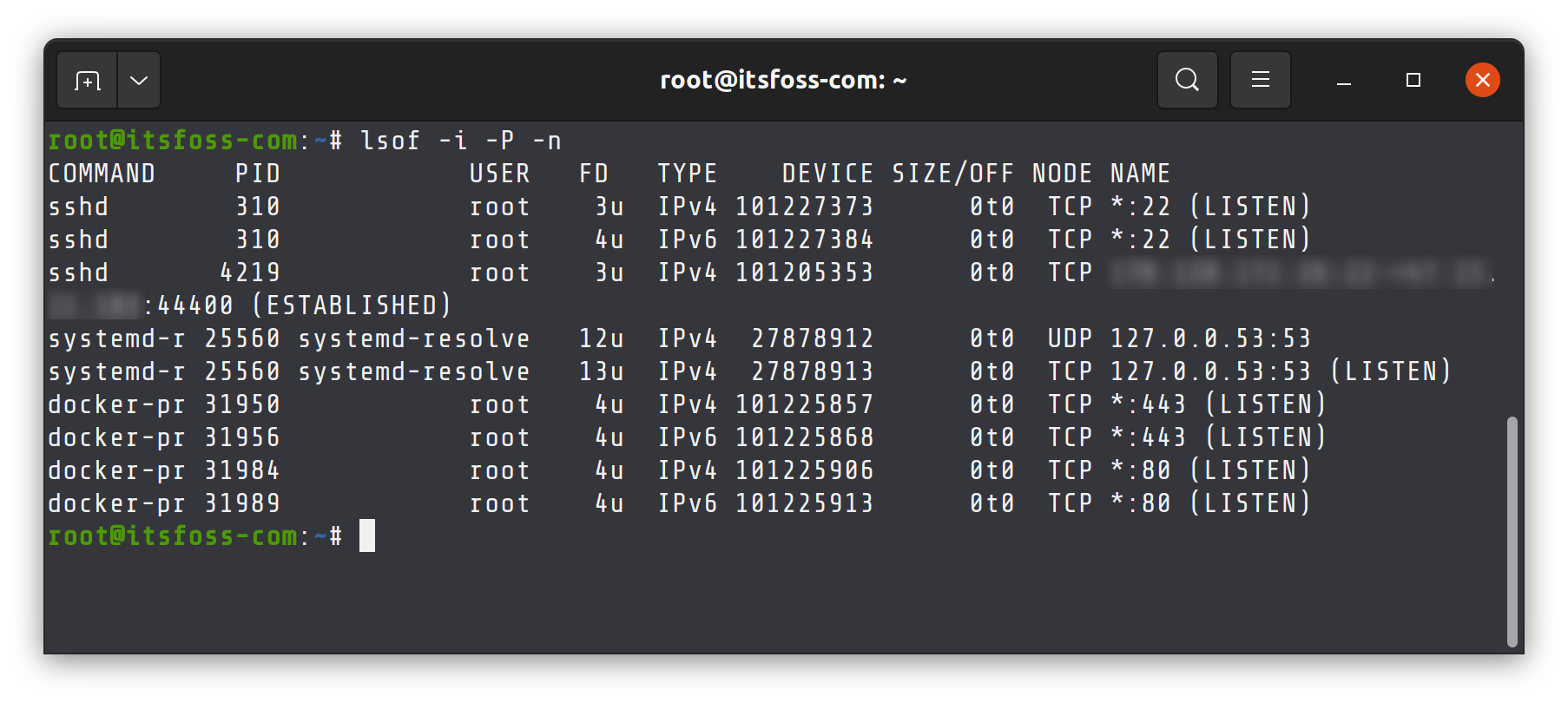Screen dimensions: 1568x703
Task: Click the sshd 4219 process row
Action: (x=771, y=273)
